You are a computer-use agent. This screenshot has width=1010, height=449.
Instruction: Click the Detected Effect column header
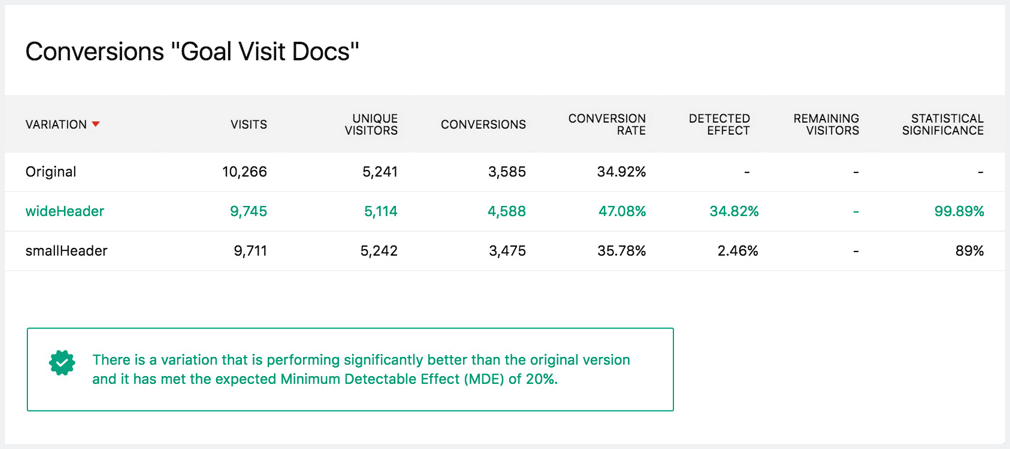coord(719,124)
